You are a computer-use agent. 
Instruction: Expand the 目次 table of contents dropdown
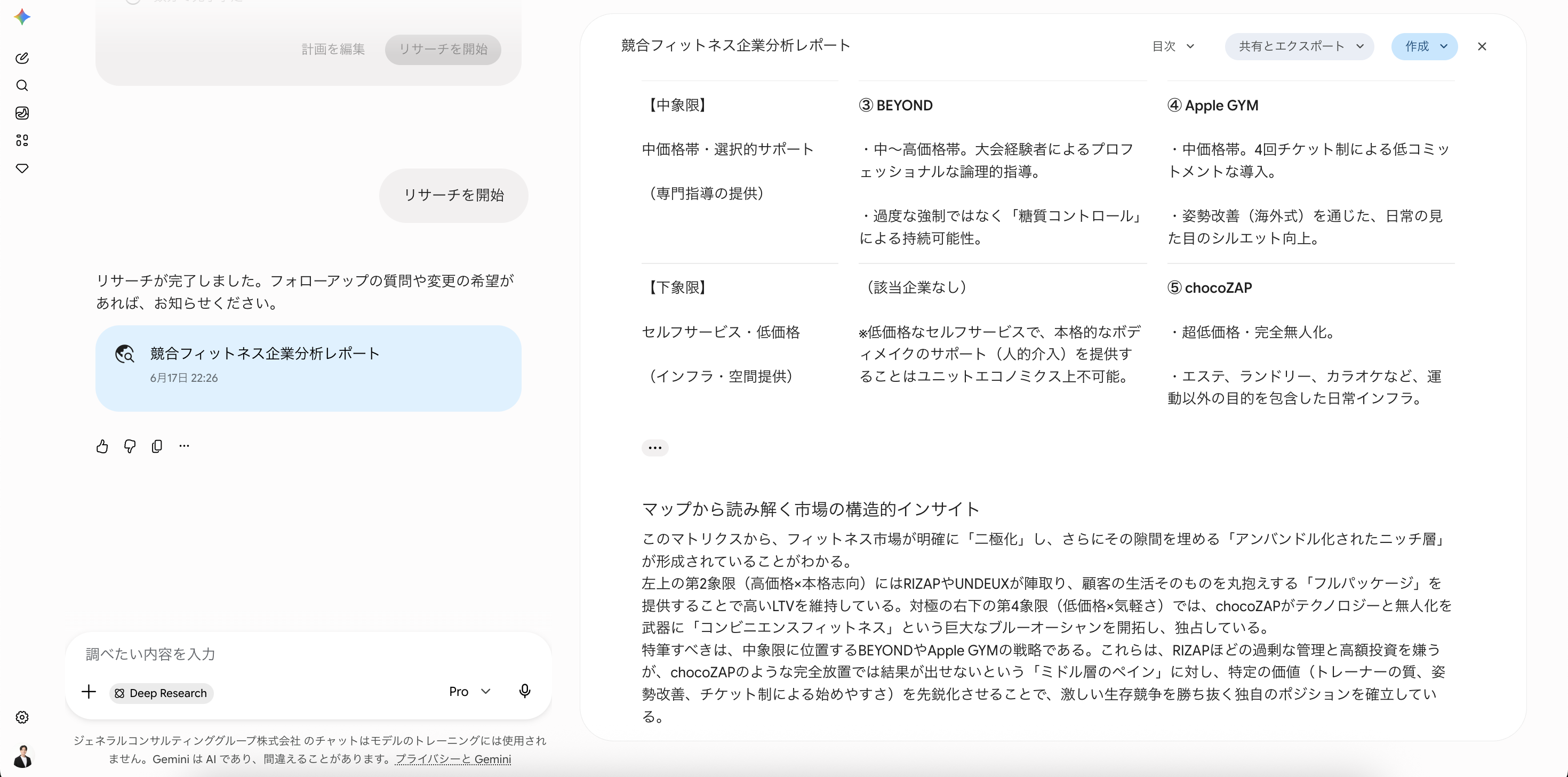click(x=1173, y=46)
